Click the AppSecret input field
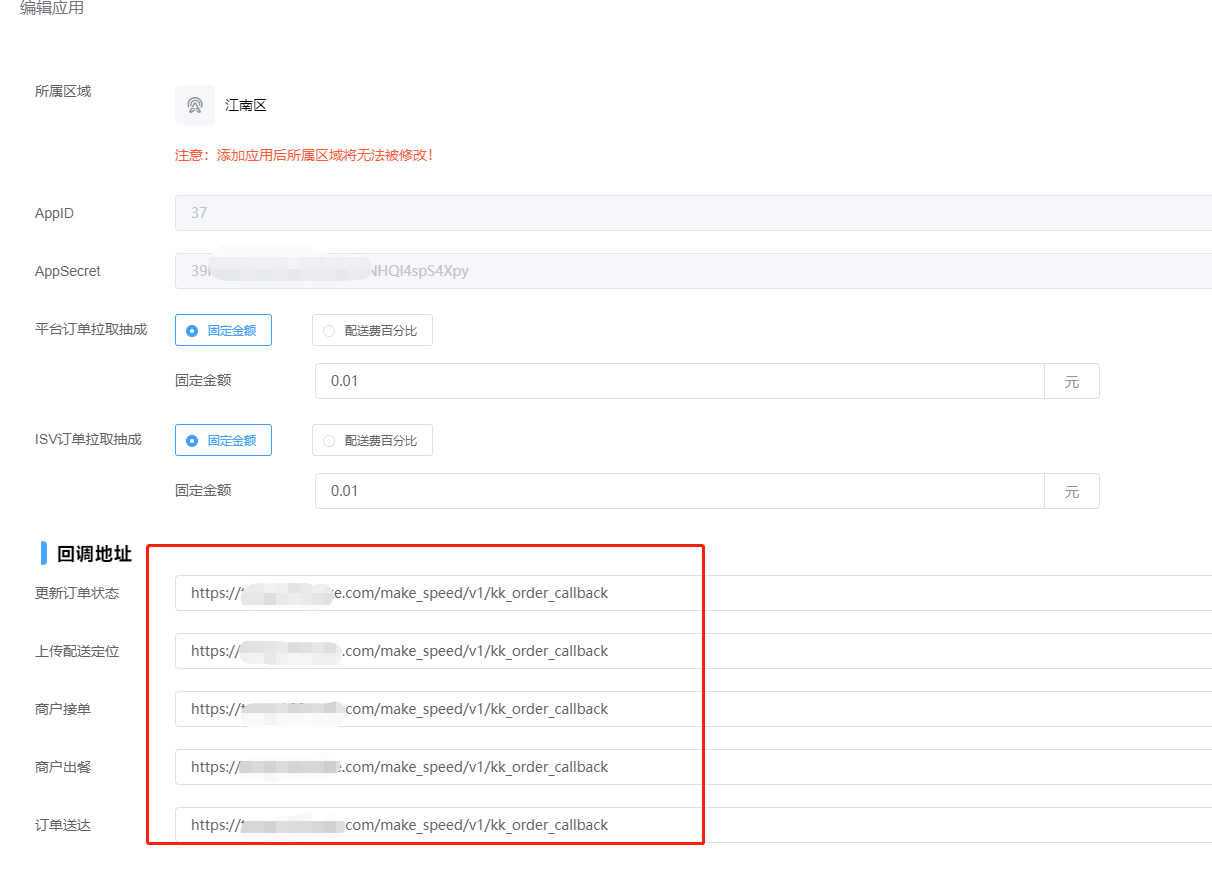 point(693,271)
